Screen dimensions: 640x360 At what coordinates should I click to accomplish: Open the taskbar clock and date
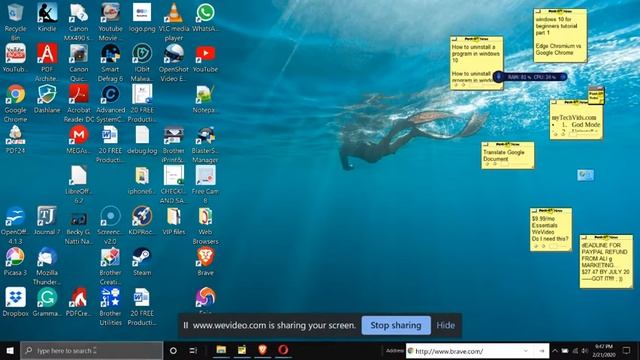tap(604, 351)
